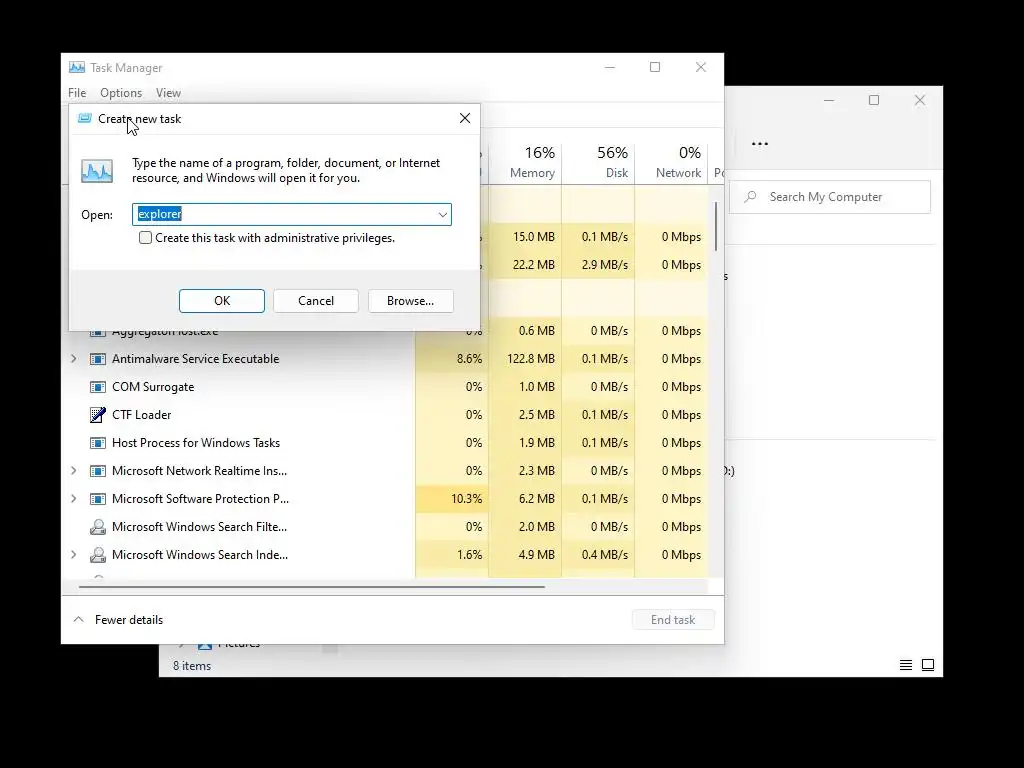Viewport: 1024px width, 768px height.
Task: Close the Create new task dialog
Action: tap(465, 118)
